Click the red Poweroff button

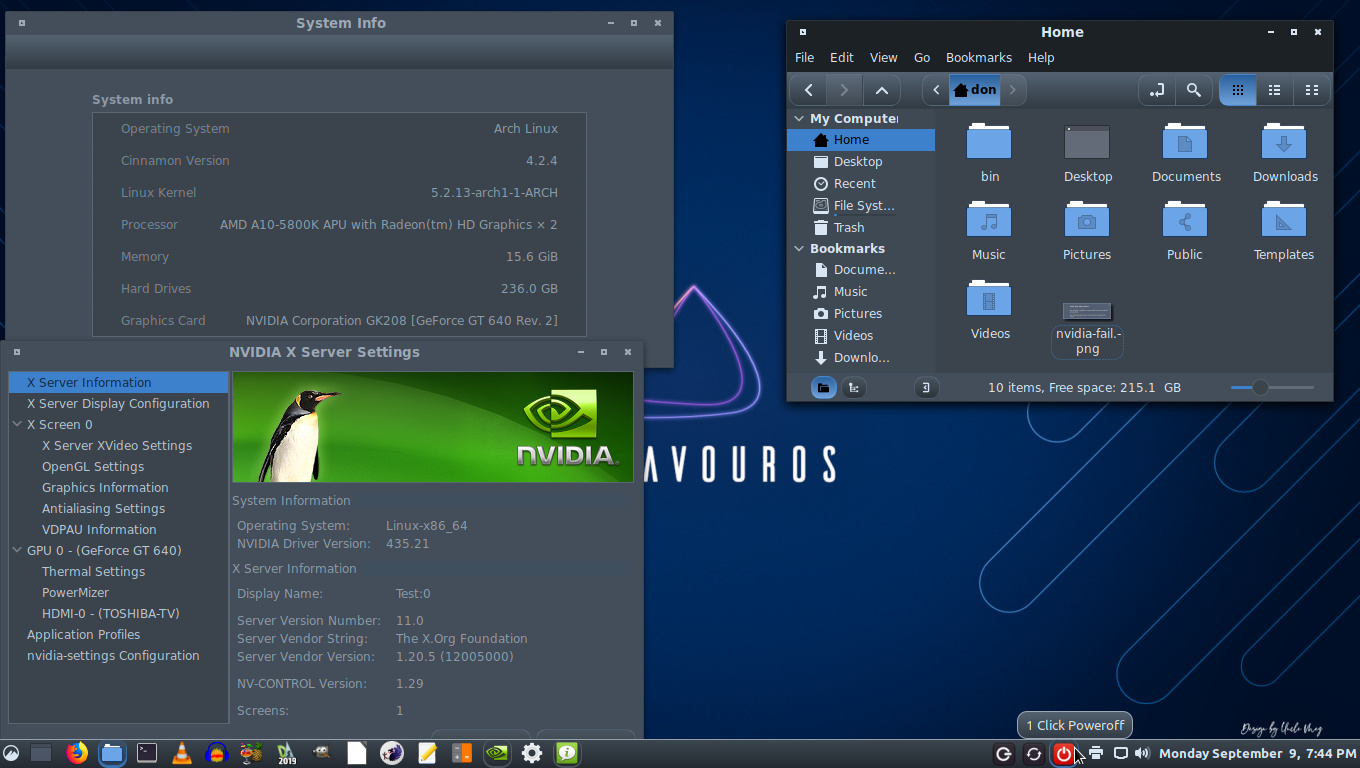point(1064,754)
